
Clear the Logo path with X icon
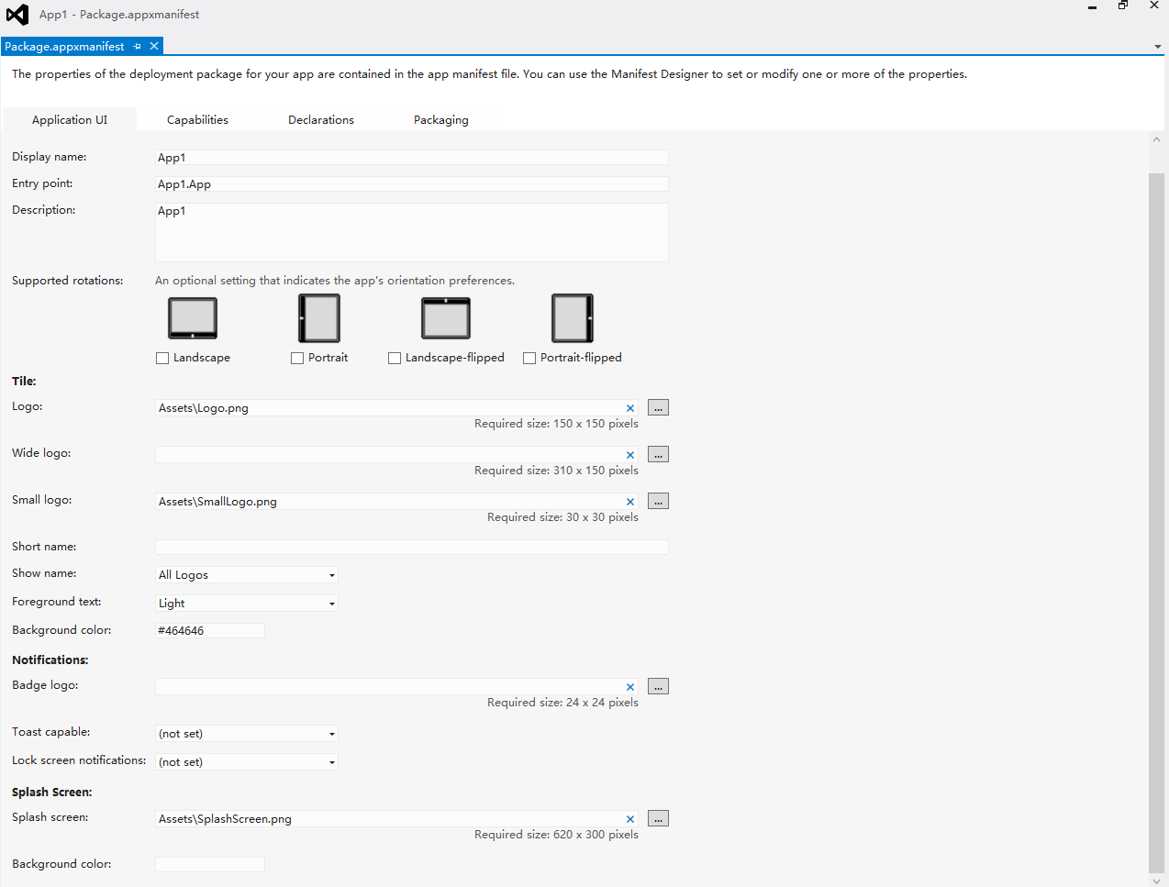point(630,408)
